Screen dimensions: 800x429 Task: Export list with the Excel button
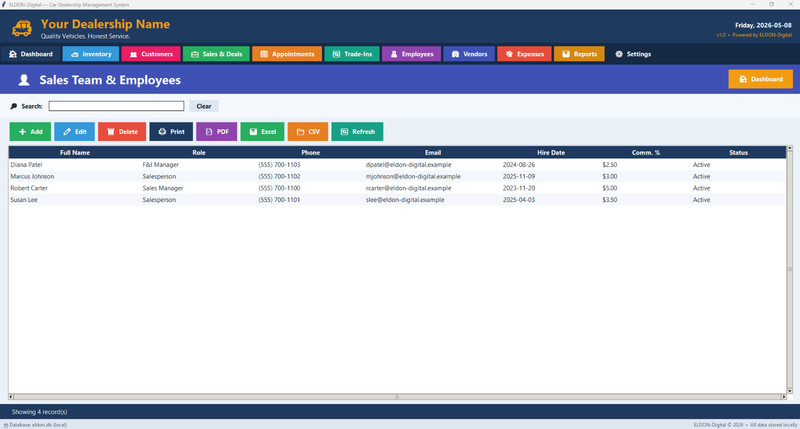click(262, 132)
